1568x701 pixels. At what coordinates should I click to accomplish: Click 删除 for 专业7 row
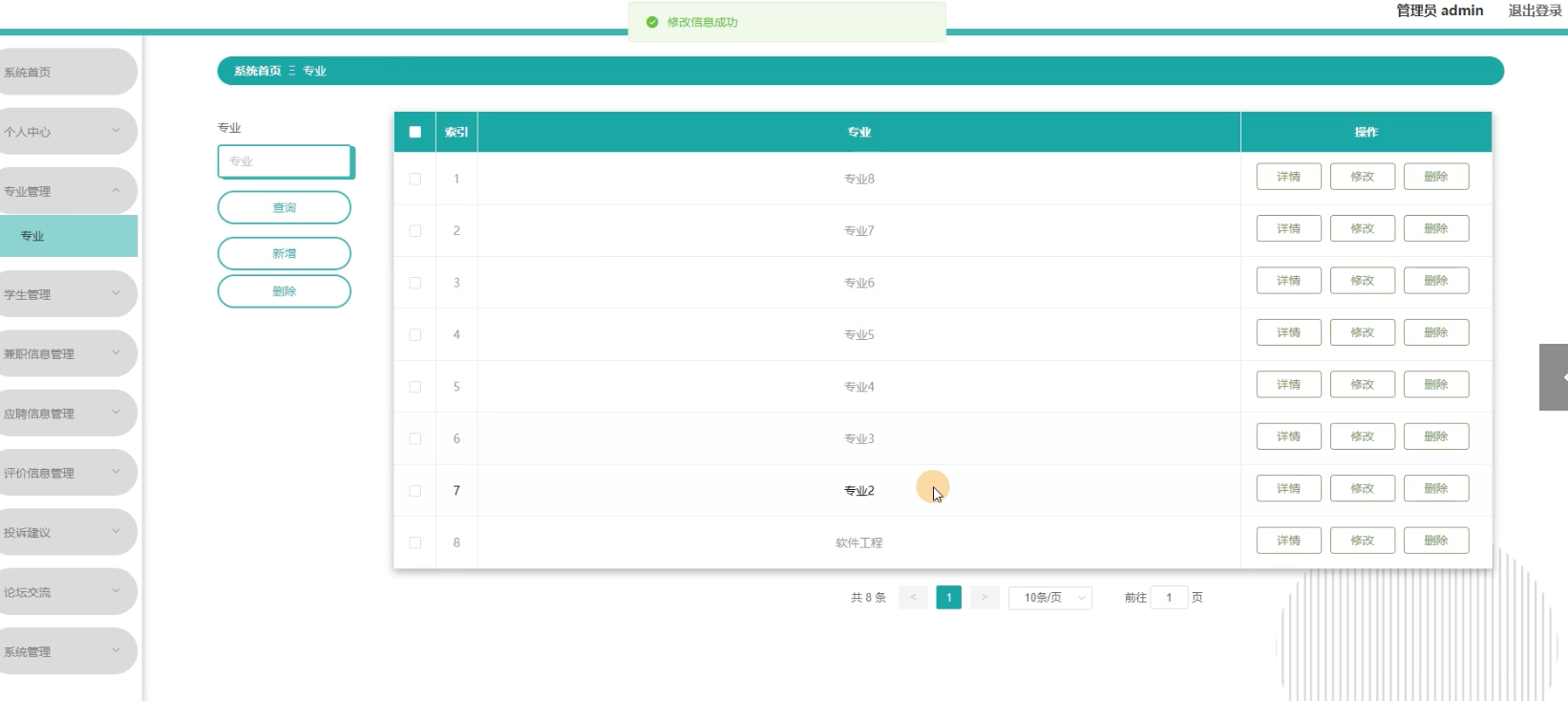[1436, 228]
